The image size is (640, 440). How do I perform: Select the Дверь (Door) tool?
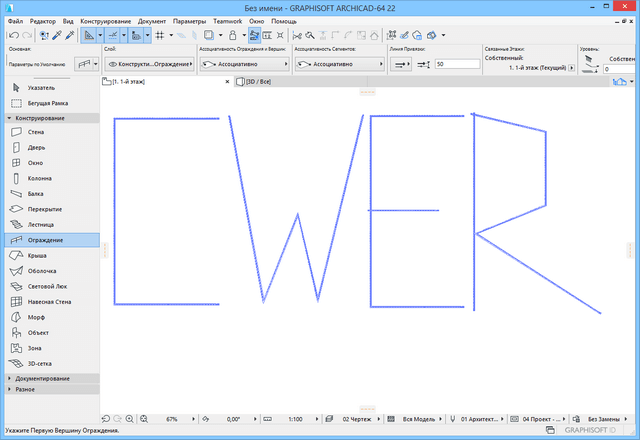35,147
